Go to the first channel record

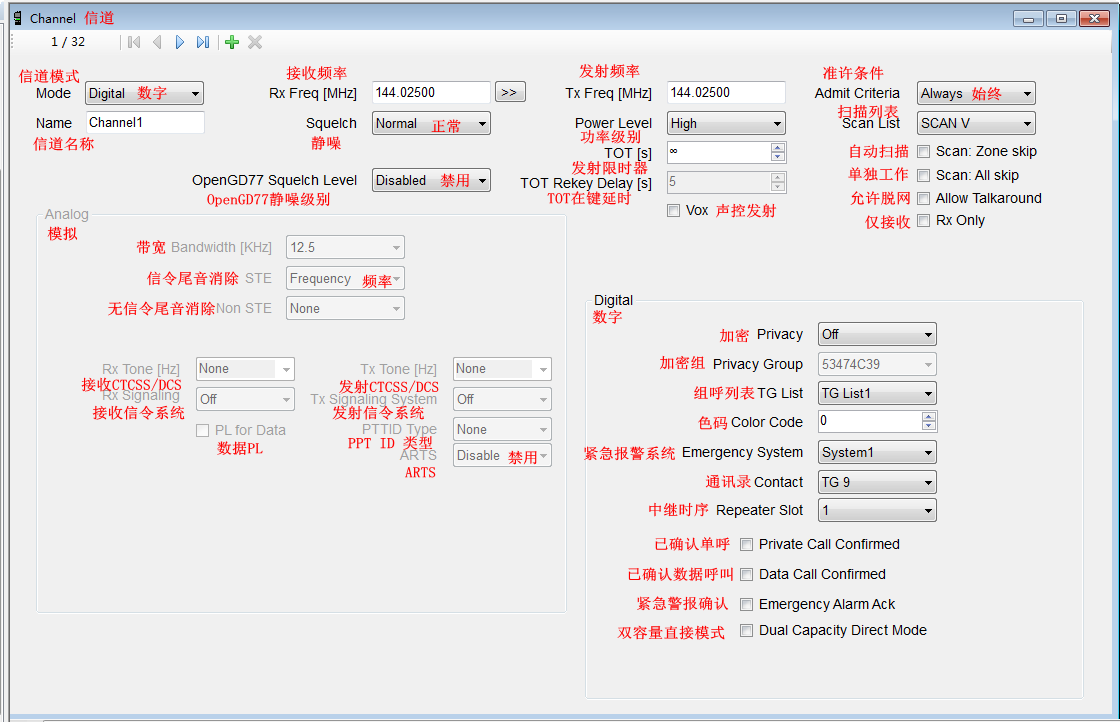pos(133,42)
